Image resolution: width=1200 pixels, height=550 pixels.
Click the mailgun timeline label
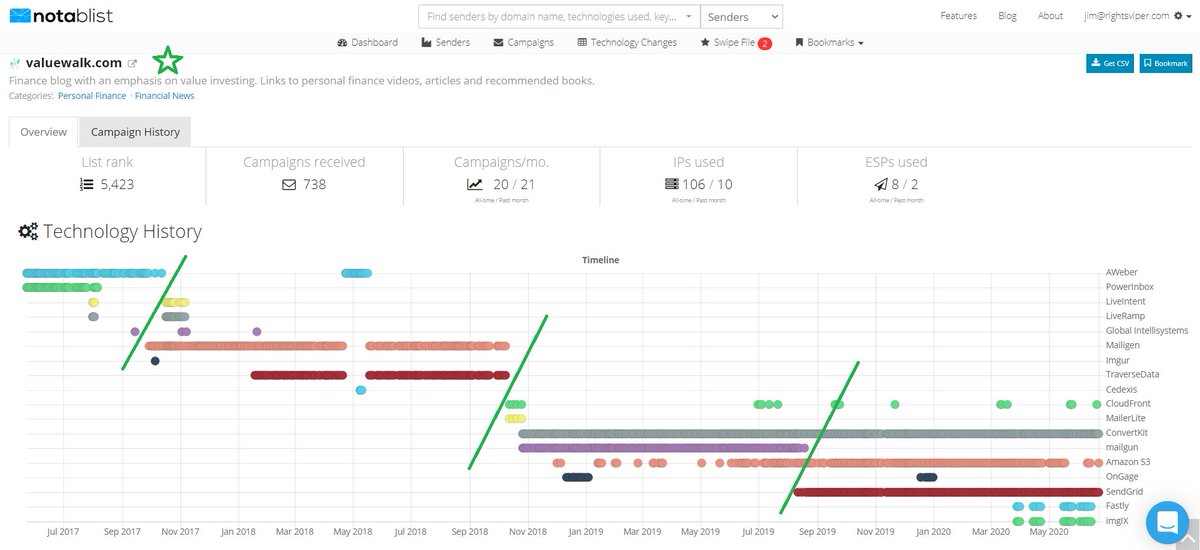[x=1122, y=447]
